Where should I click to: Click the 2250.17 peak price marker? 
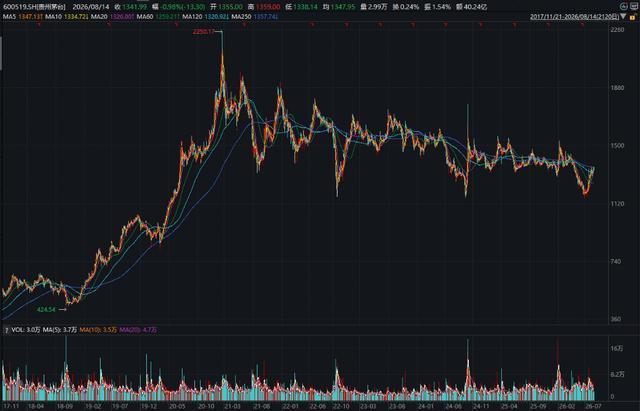203,31
